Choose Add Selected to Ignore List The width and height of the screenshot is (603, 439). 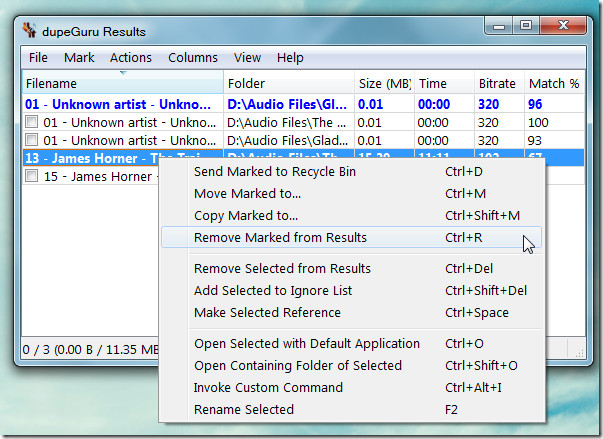tap(351, 290)
